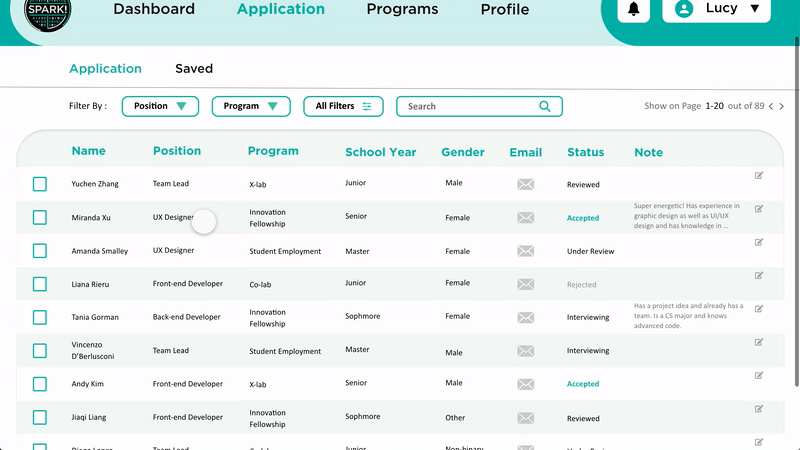This screenshot has width=800, height=450.
Task: Sort by School Year column header
Action: (x=381, y=152)
